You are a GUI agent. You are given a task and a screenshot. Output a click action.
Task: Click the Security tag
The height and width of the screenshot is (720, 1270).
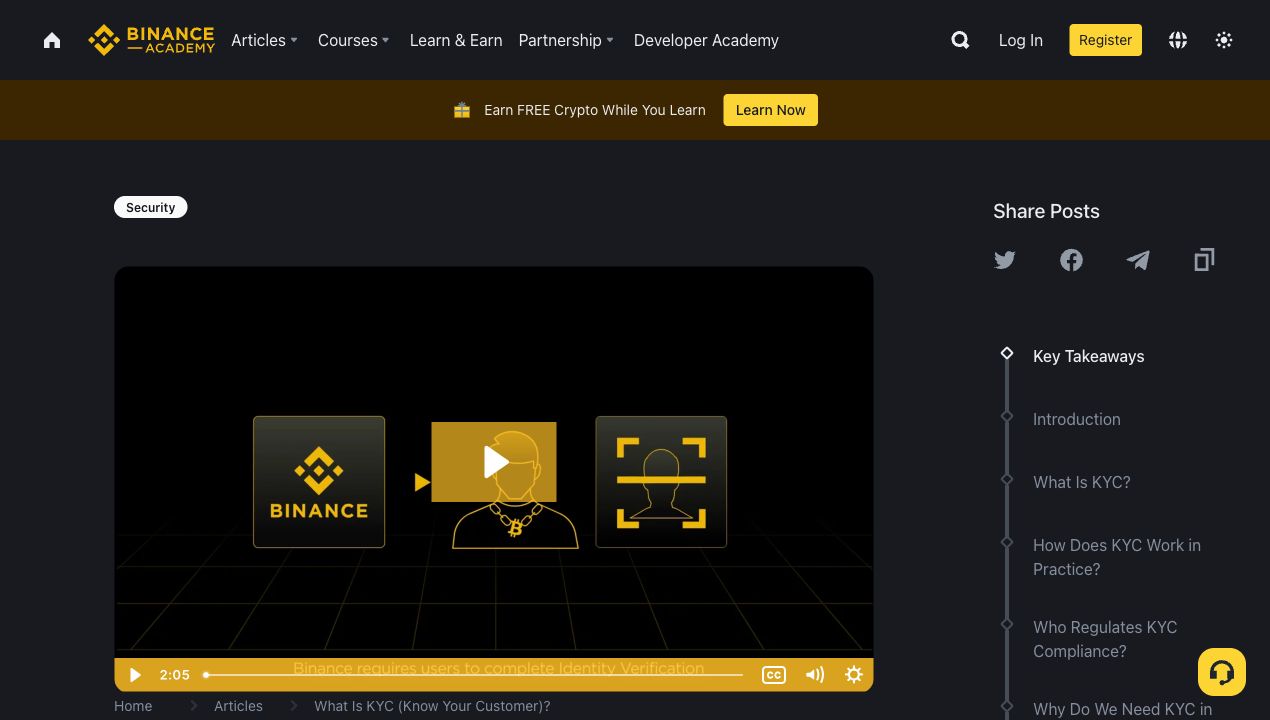[x=150, y=207]
